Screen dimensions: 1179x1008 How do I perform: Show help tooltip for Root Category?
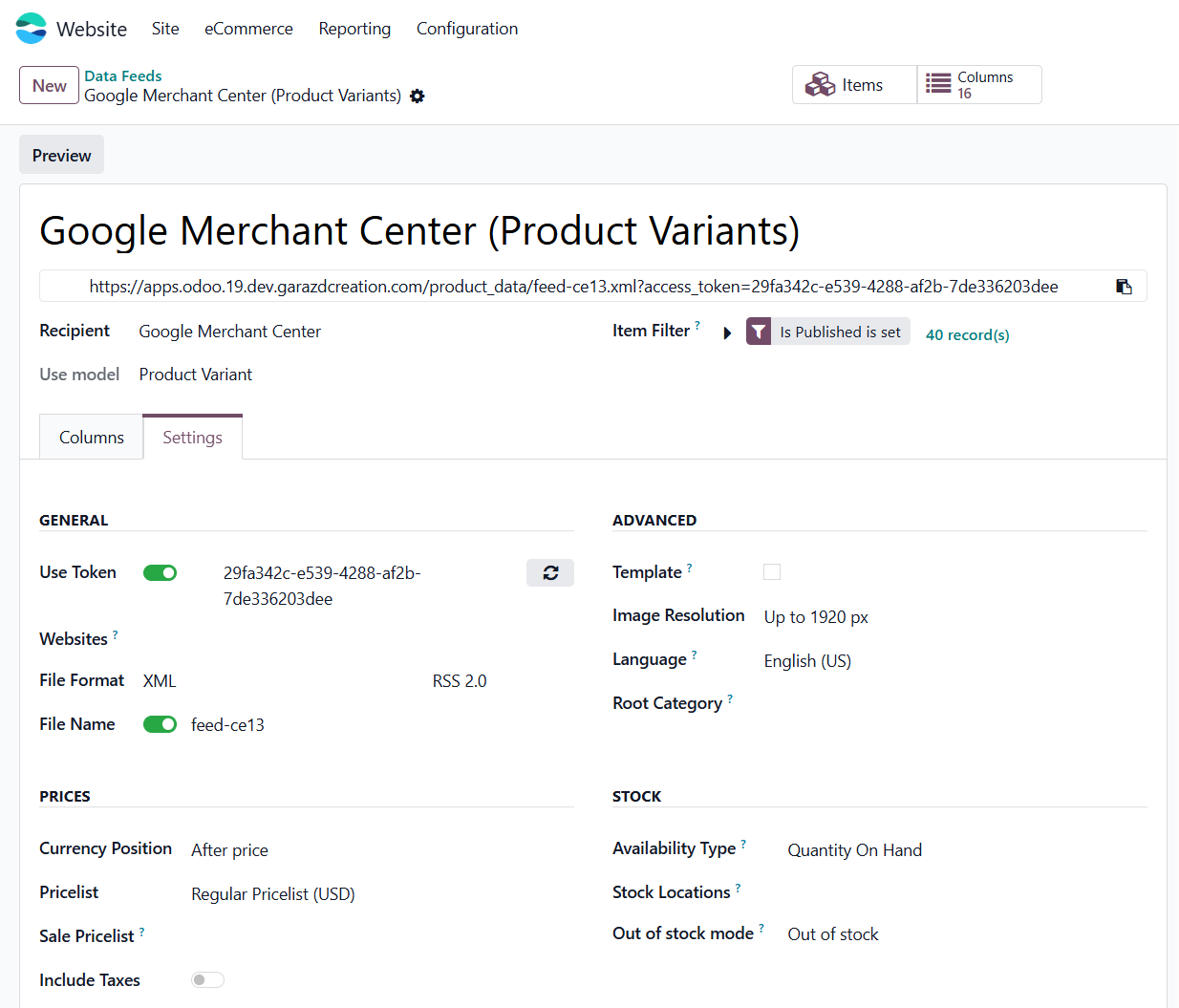tap(730, 699)
